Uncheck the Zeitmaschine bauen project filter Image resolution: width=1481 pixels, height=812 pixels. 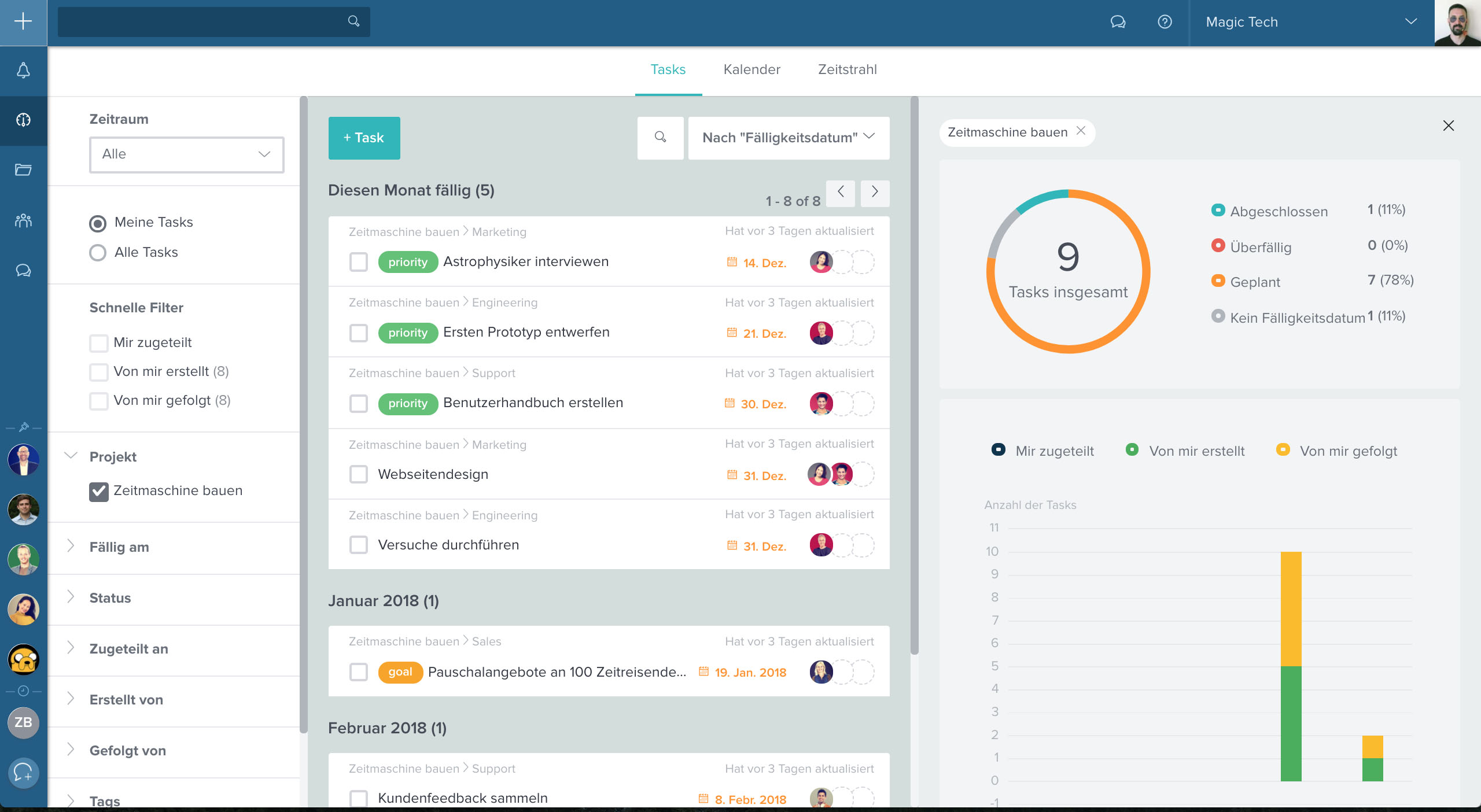click(99, 491)
